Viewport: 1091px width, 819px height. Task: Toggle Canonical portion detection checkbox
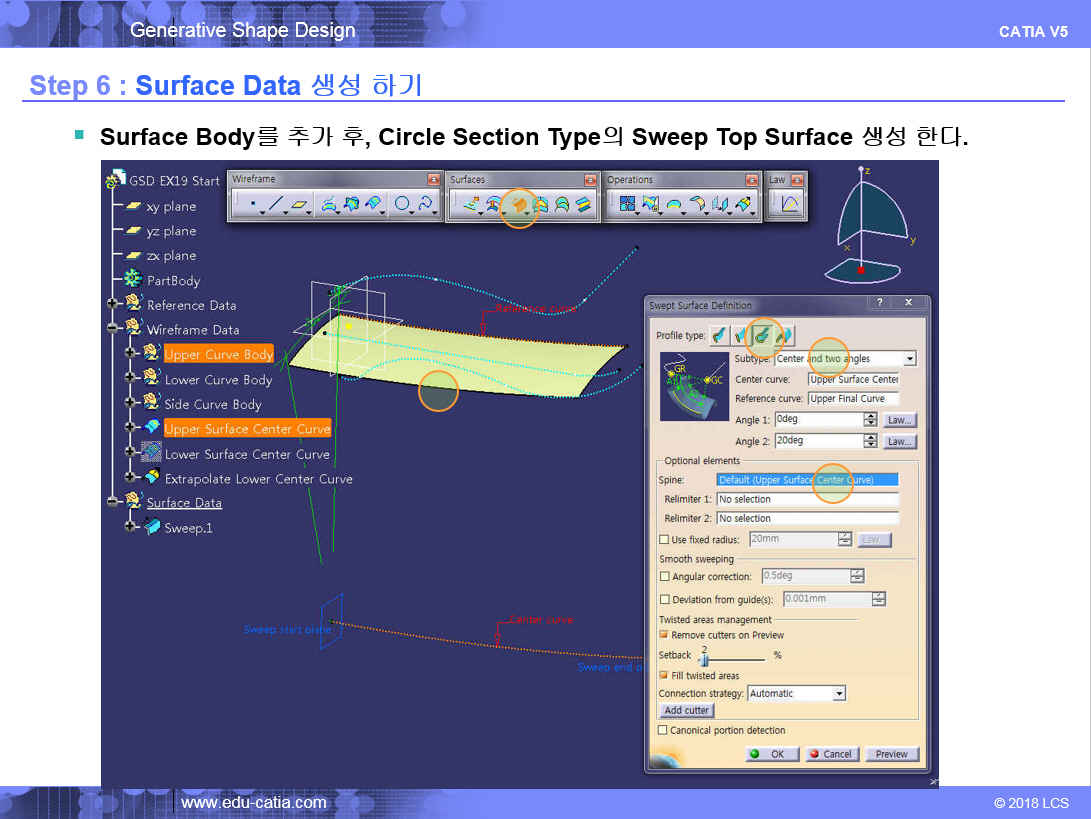click(663, 731)
